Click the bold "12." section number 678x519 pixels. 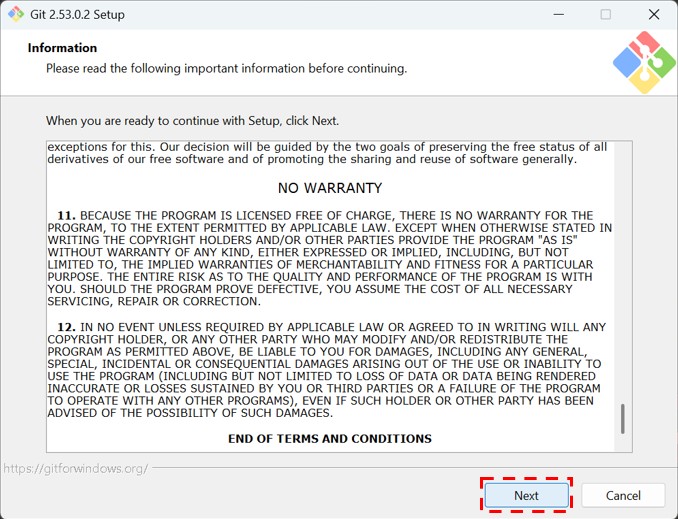[66, 327]
